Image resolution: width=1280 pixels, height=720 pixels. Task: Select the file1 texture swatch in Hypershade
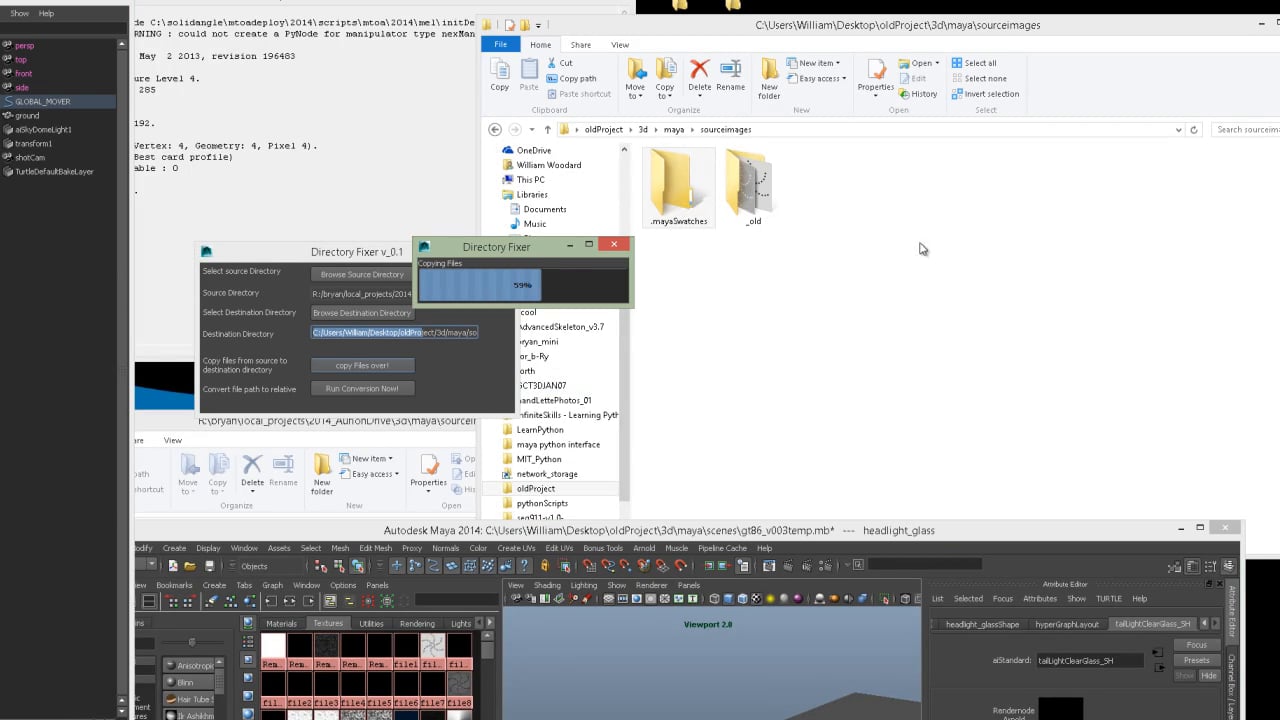(405, 651)
